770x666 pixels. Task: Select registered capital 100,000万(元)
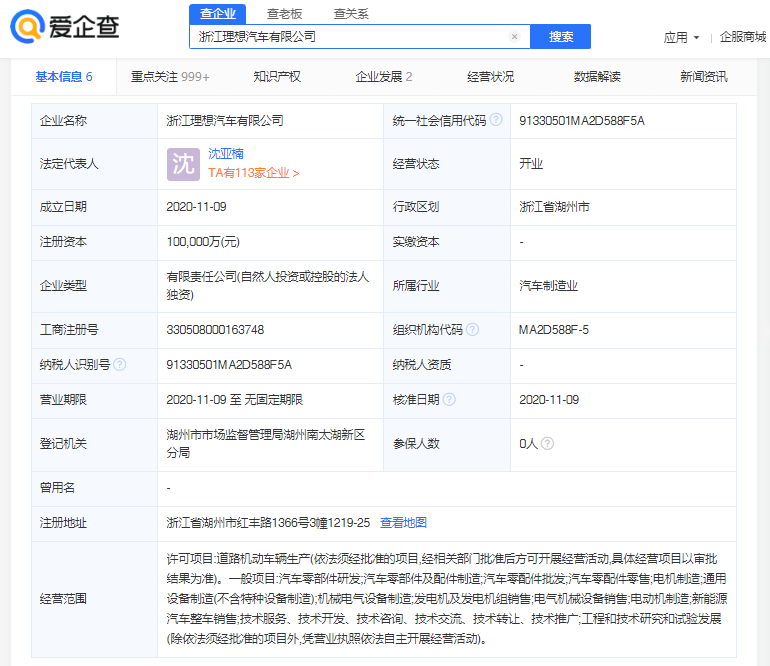[x=203, y=242]
